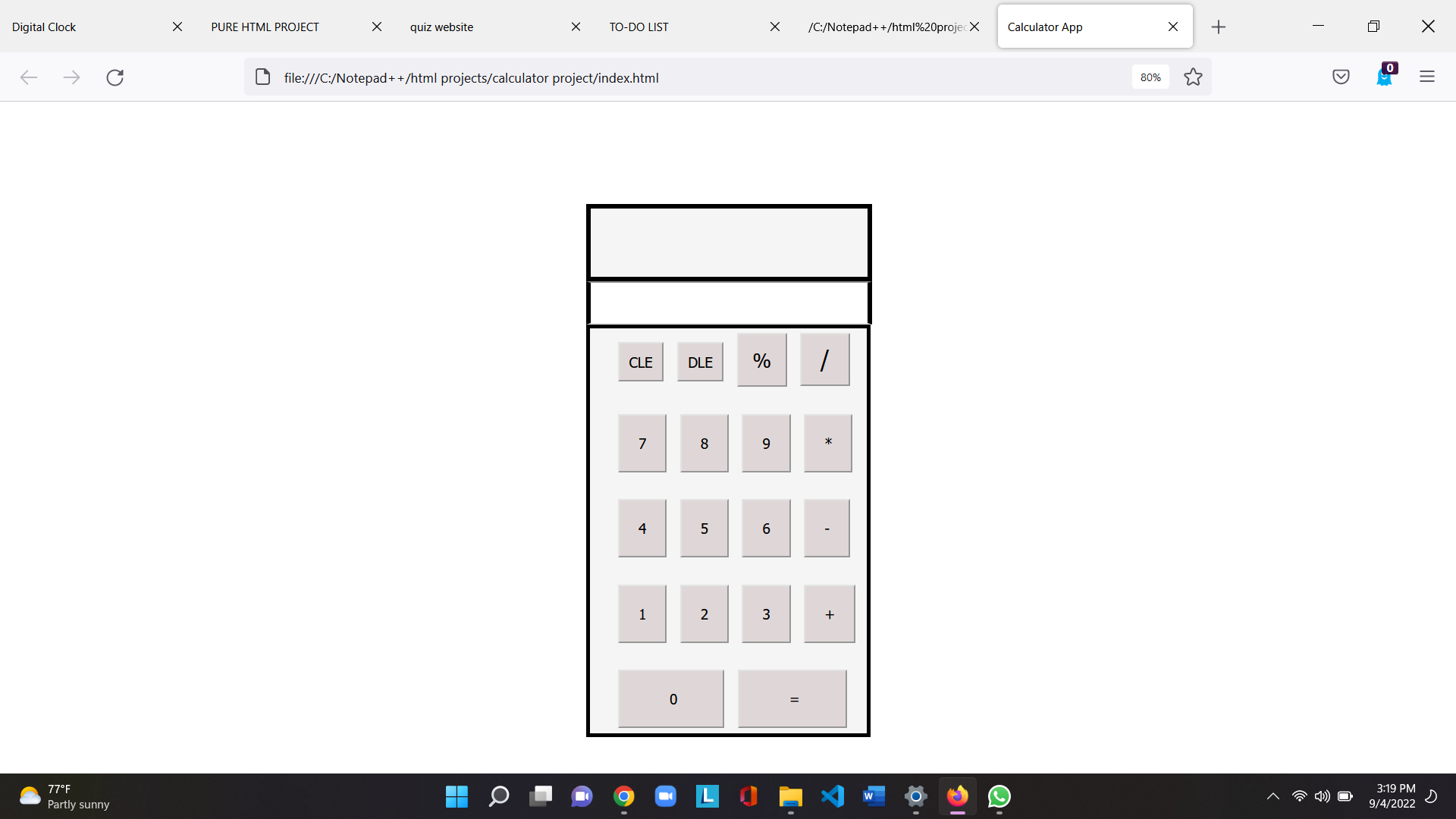Launch Zoom from taskbar

666,796
